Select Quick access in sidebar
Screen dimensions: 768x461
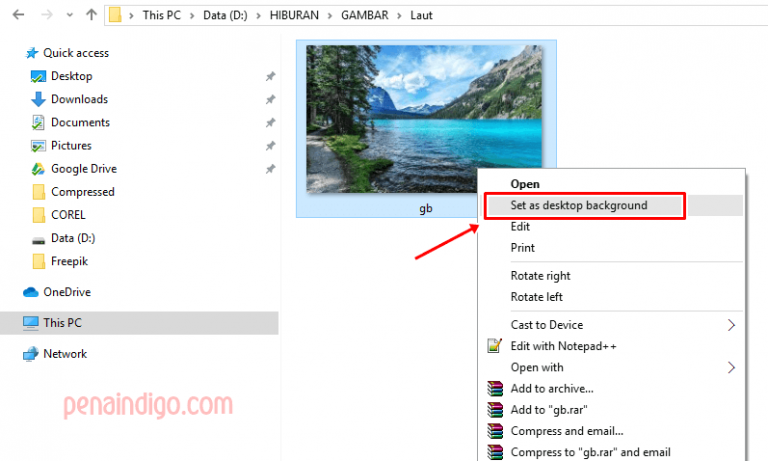[76, 53]
